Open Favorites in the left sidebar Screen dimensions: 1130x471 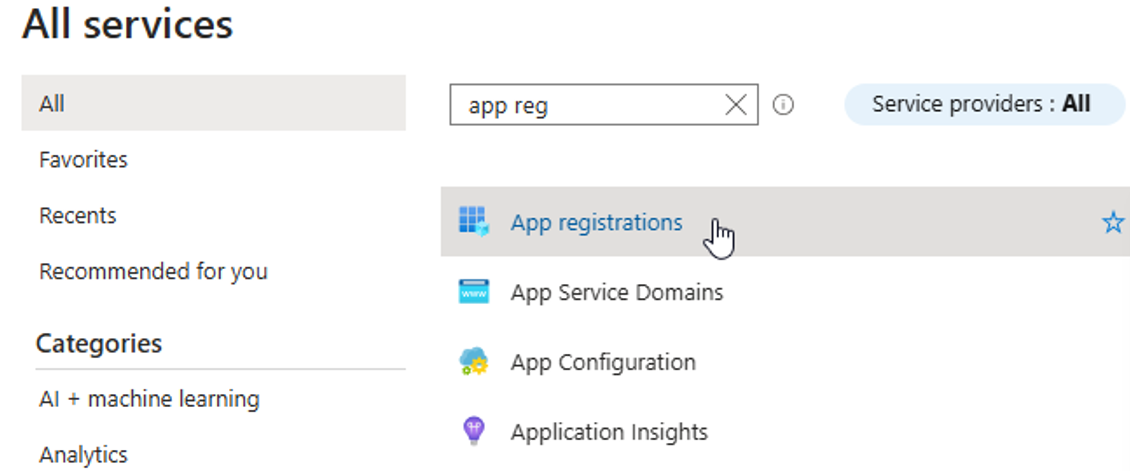click(x=83, y=160)
